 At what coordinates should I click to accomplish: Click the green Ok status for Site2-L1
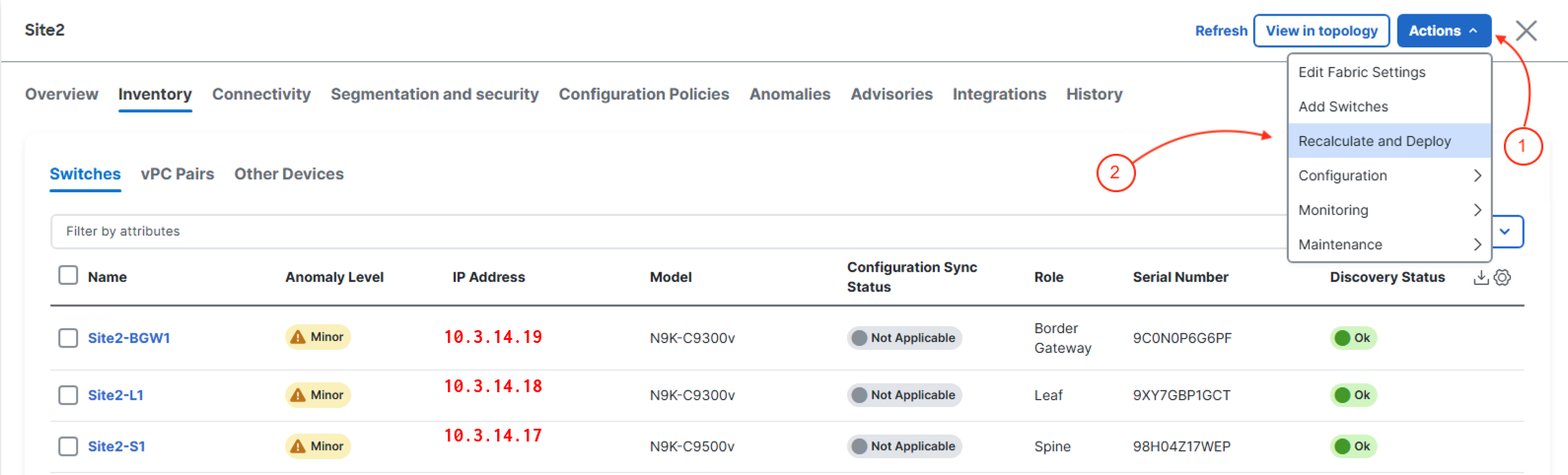(x=1352, y=395)
